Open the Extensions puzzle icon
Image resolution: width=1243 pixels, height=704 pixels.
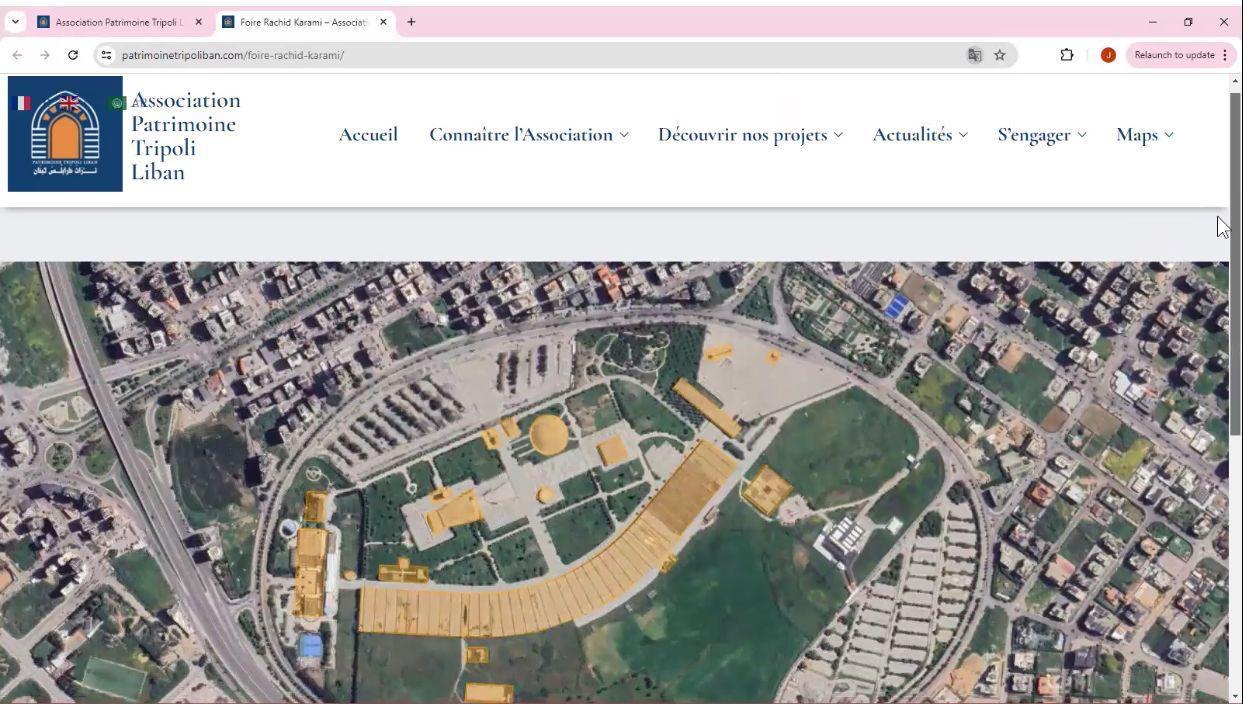click(x=1067, y=55)
